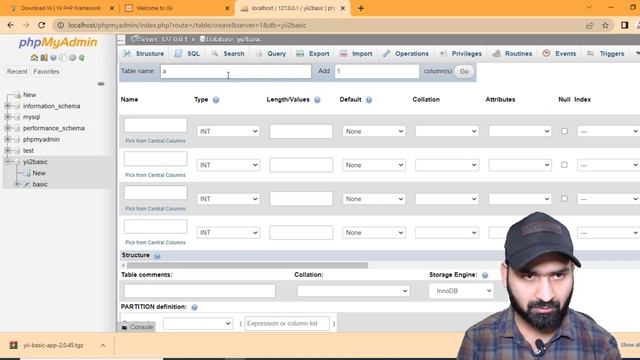This screenshot has height=360, width=640.
Task: Reload the browser page
Action: click(x=42, y=25)
